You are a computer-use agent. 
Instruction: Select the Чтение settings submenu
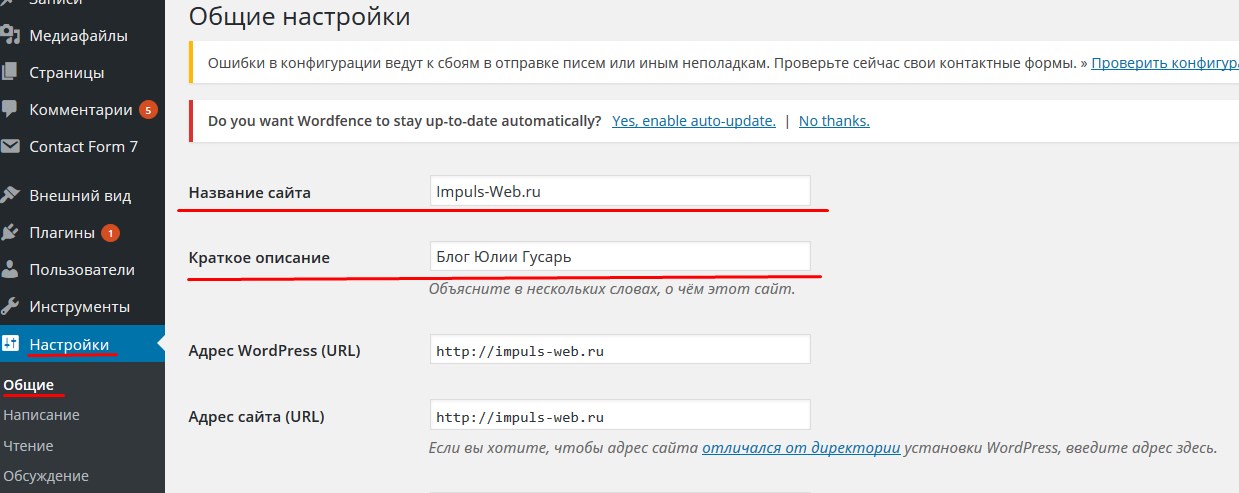click(x=28, y=446)
